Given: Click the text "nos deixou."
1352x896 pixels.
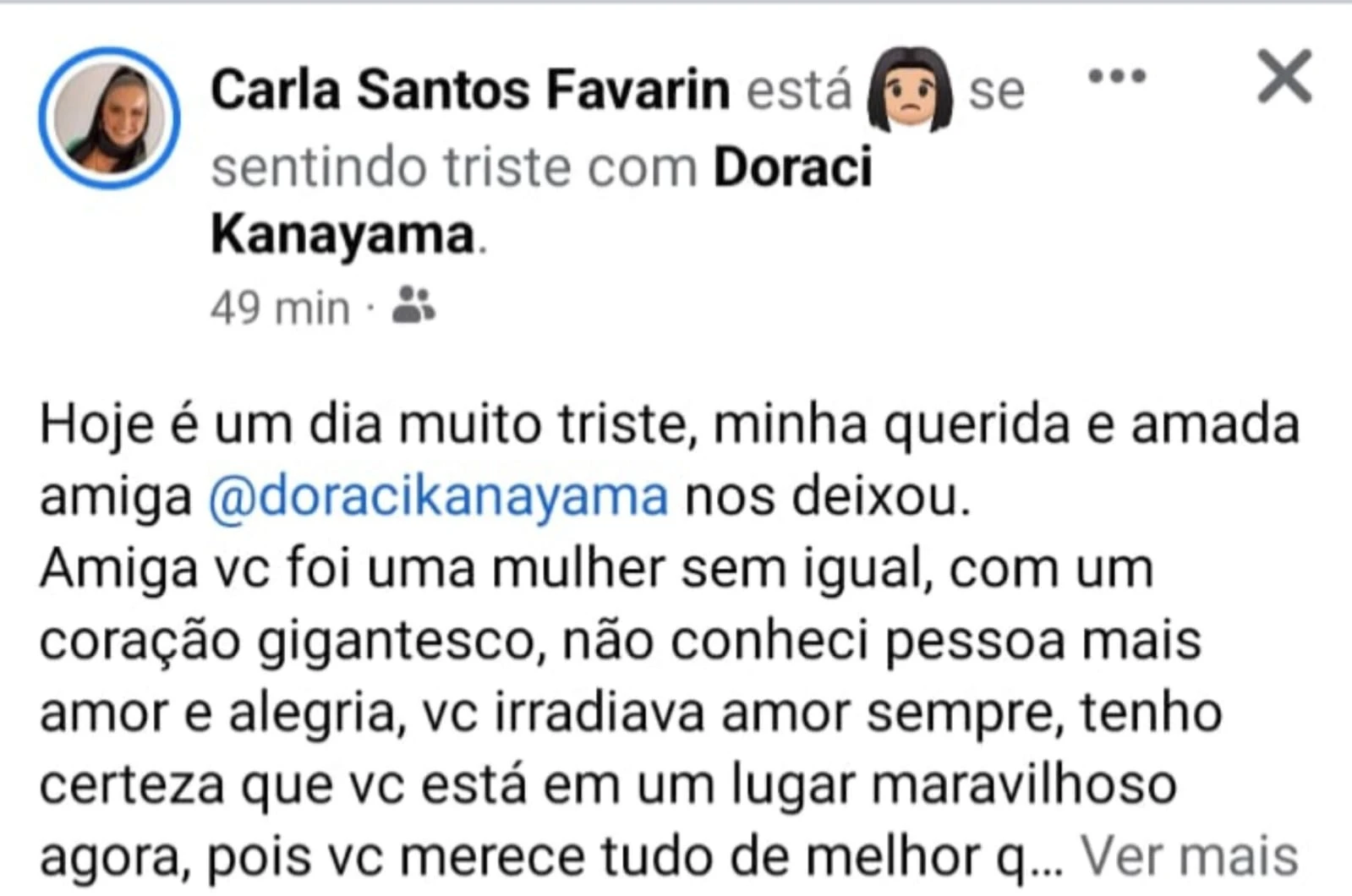Looking at the screenshot, I should click(827, 496).
